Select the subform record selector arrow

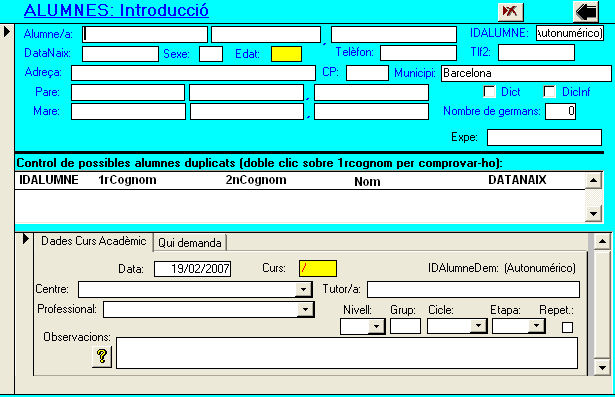click(26, 239)
